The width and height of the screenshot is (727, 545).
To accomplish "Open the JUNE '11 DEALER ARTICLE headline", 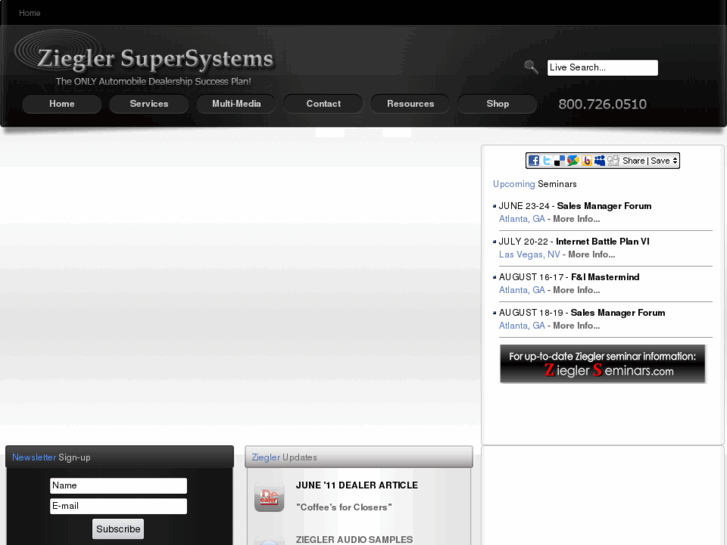I will pos(357,485).
